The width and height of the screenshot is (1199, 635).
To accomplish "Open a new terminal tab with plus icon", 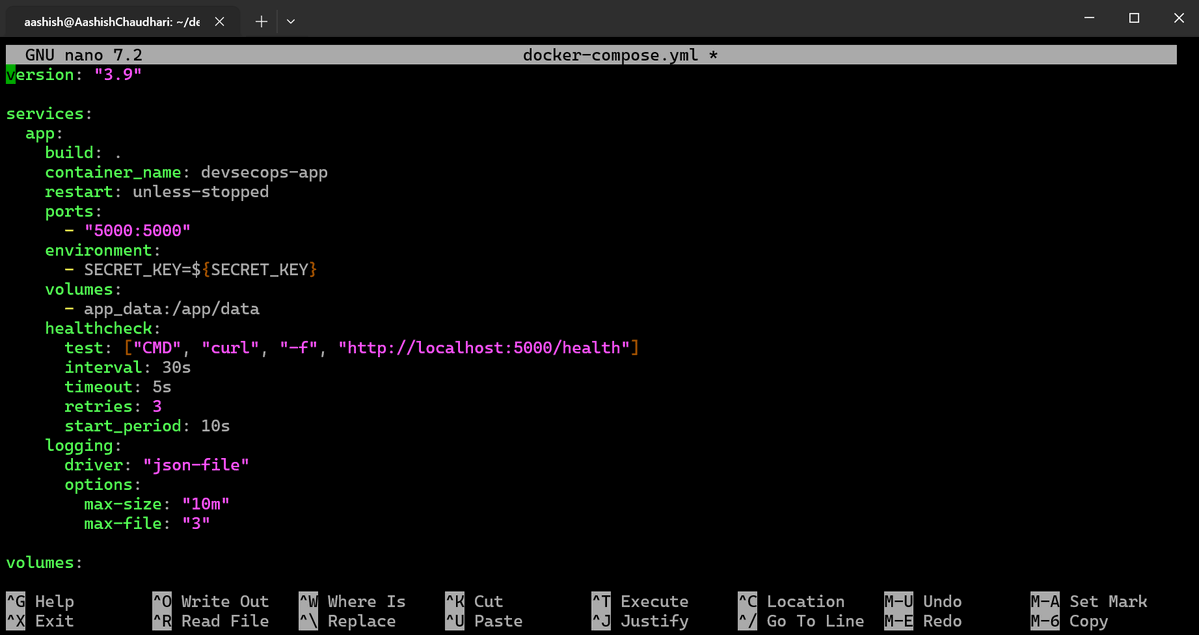I will 261,21.
